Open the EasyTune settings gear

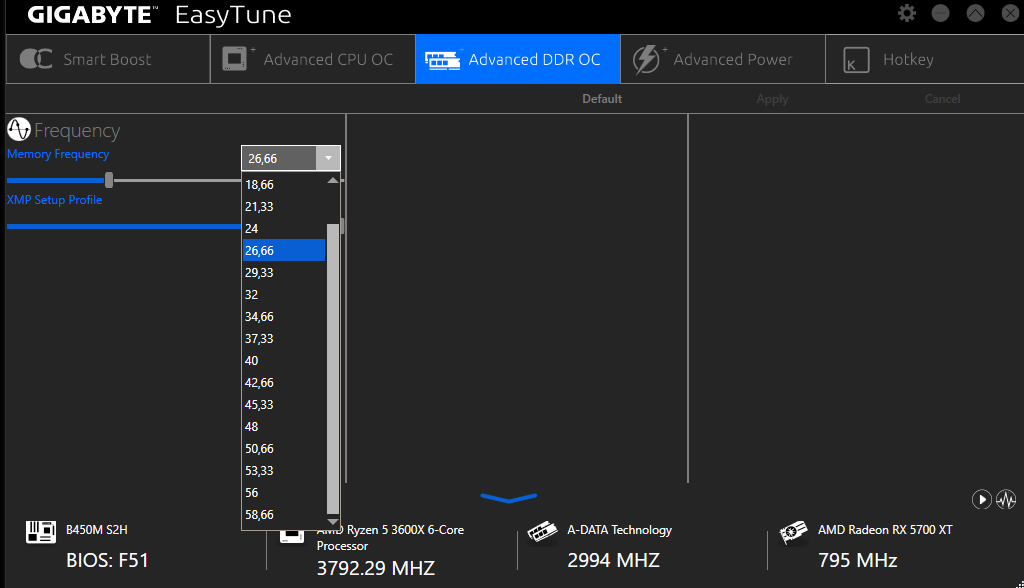point(906,13)
